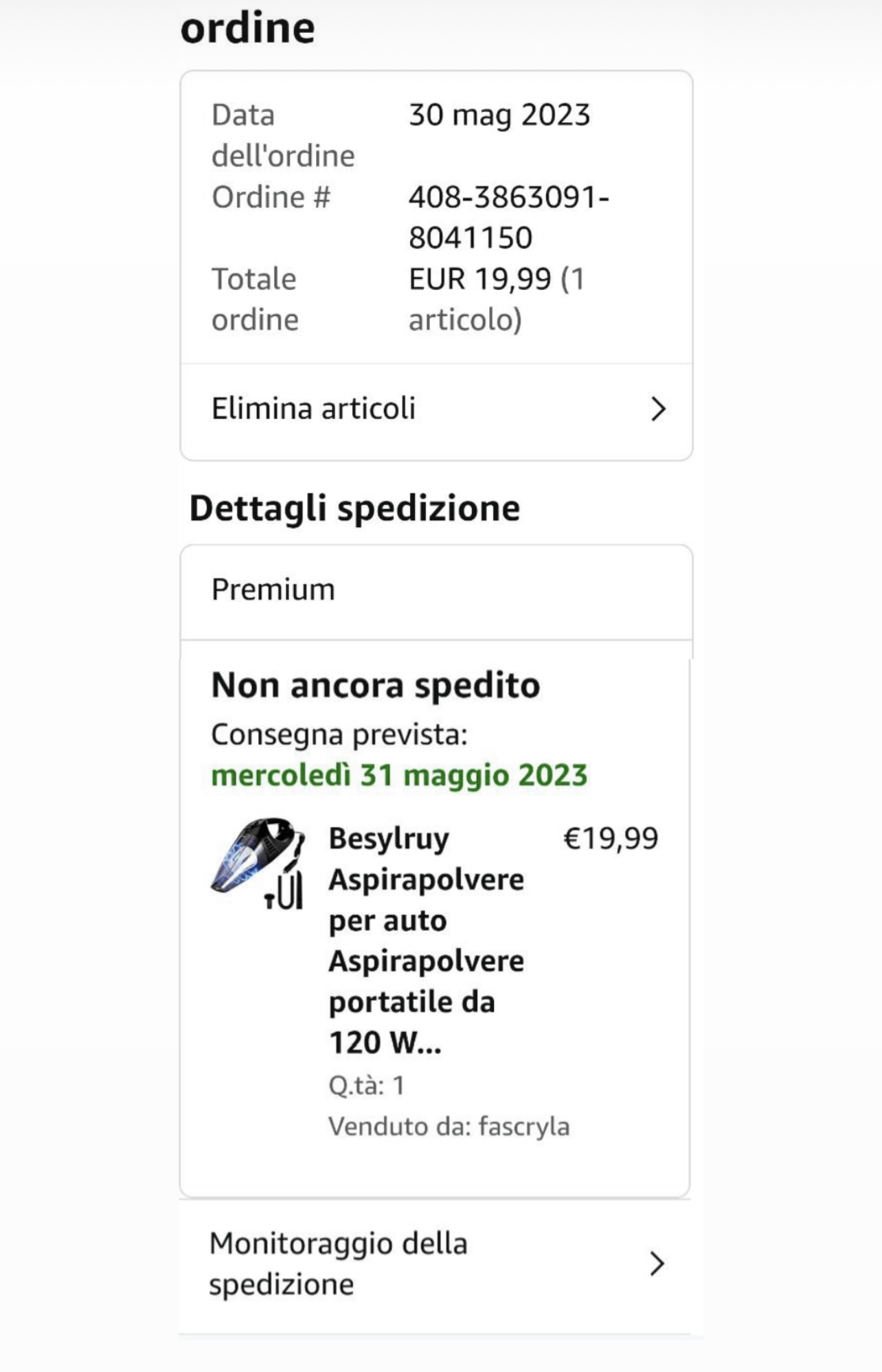Click the green delivery date mercoledì 31 maggio 2023
Image resolution: width=882 pixels, height=1372 pixels.
[x=399, y=775]
